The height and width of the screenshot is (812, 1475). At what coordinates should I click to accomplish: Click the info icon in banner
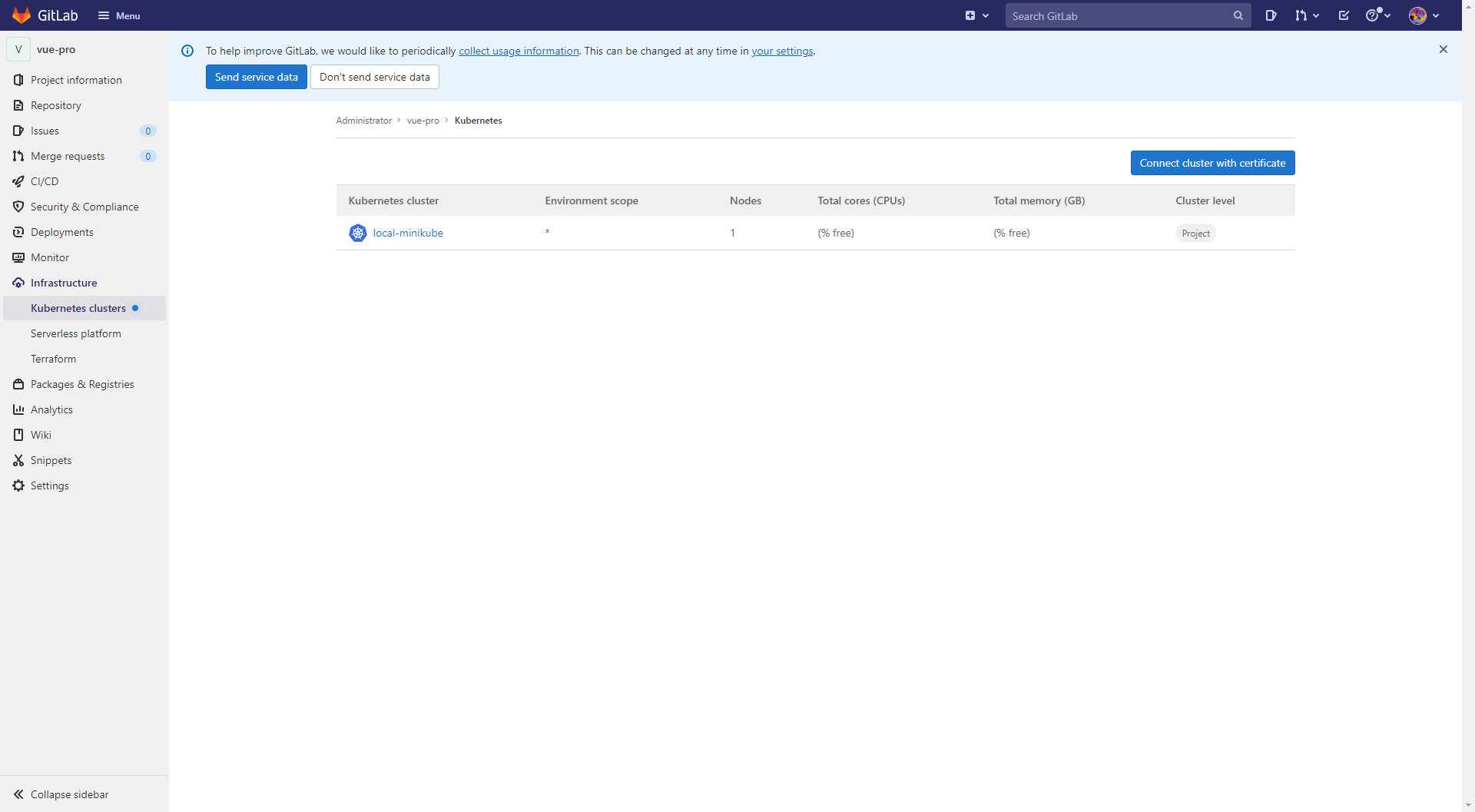(187, 51)
